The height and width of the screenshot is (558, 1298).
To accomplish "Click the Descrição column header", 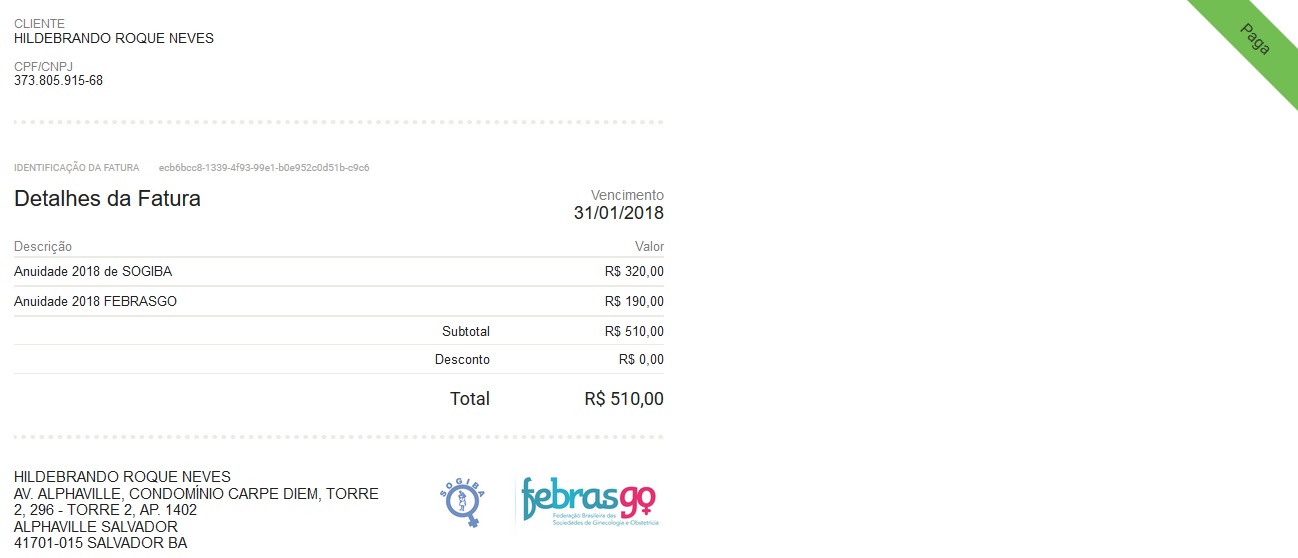I will click(x=43, y=247).
